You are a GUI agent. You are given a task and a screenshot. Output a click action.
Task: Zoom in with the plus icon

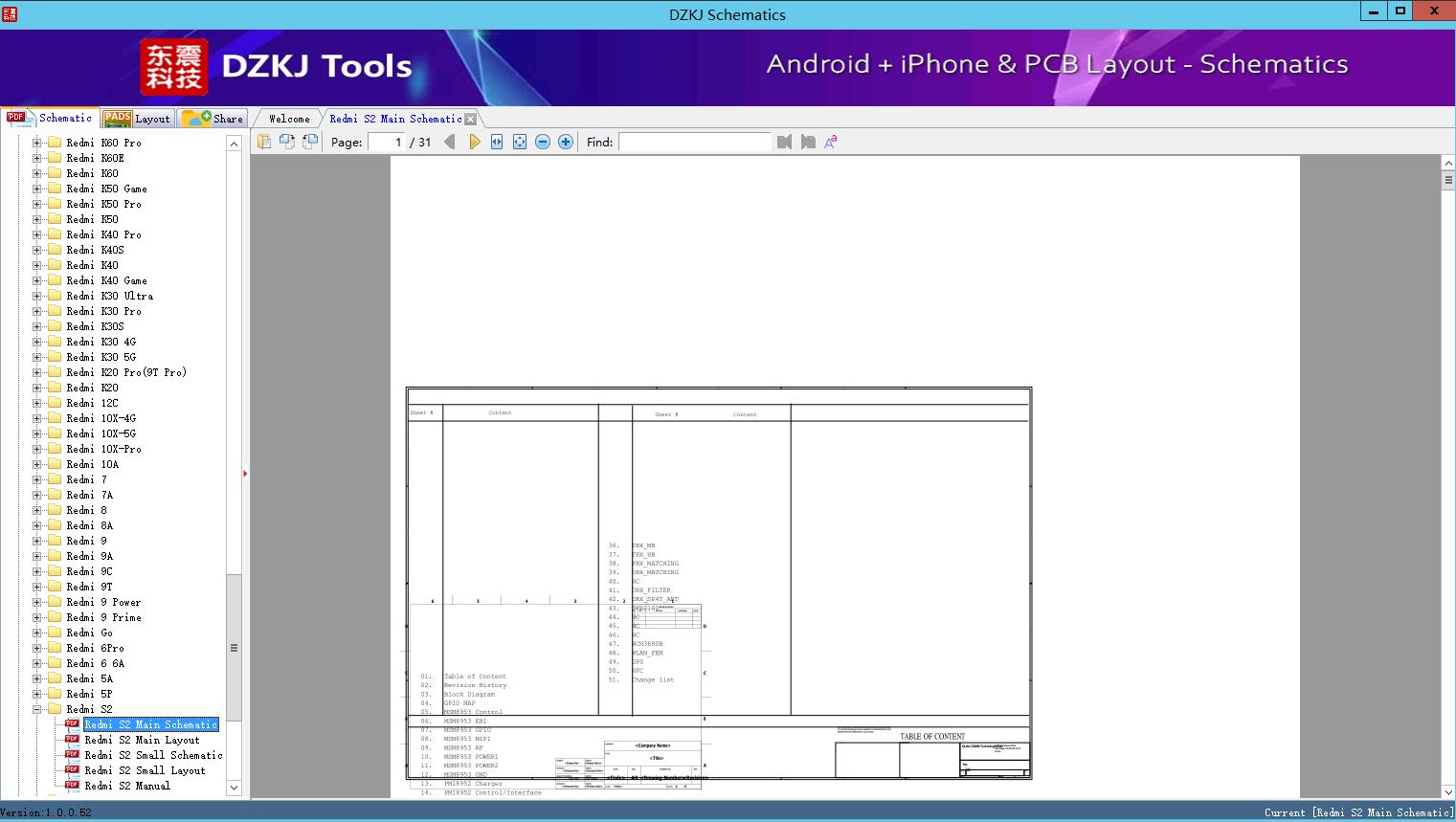(566, 142)
